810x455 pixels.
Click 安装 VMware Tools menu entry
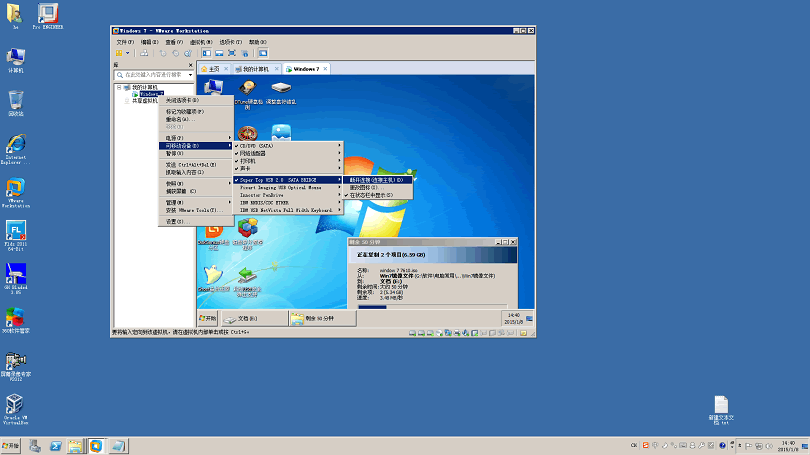coord(192,210)
